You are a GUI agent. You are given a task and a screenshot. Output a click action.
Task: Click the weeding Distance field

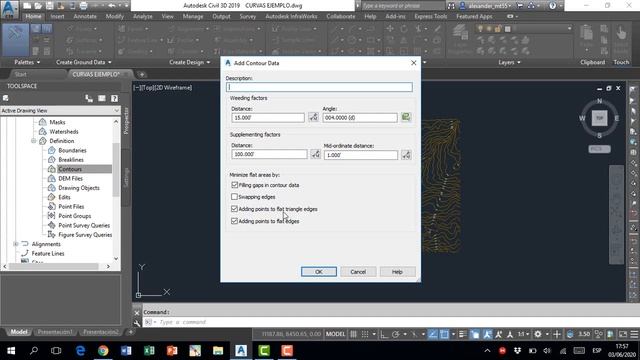[x=268, y=118]
